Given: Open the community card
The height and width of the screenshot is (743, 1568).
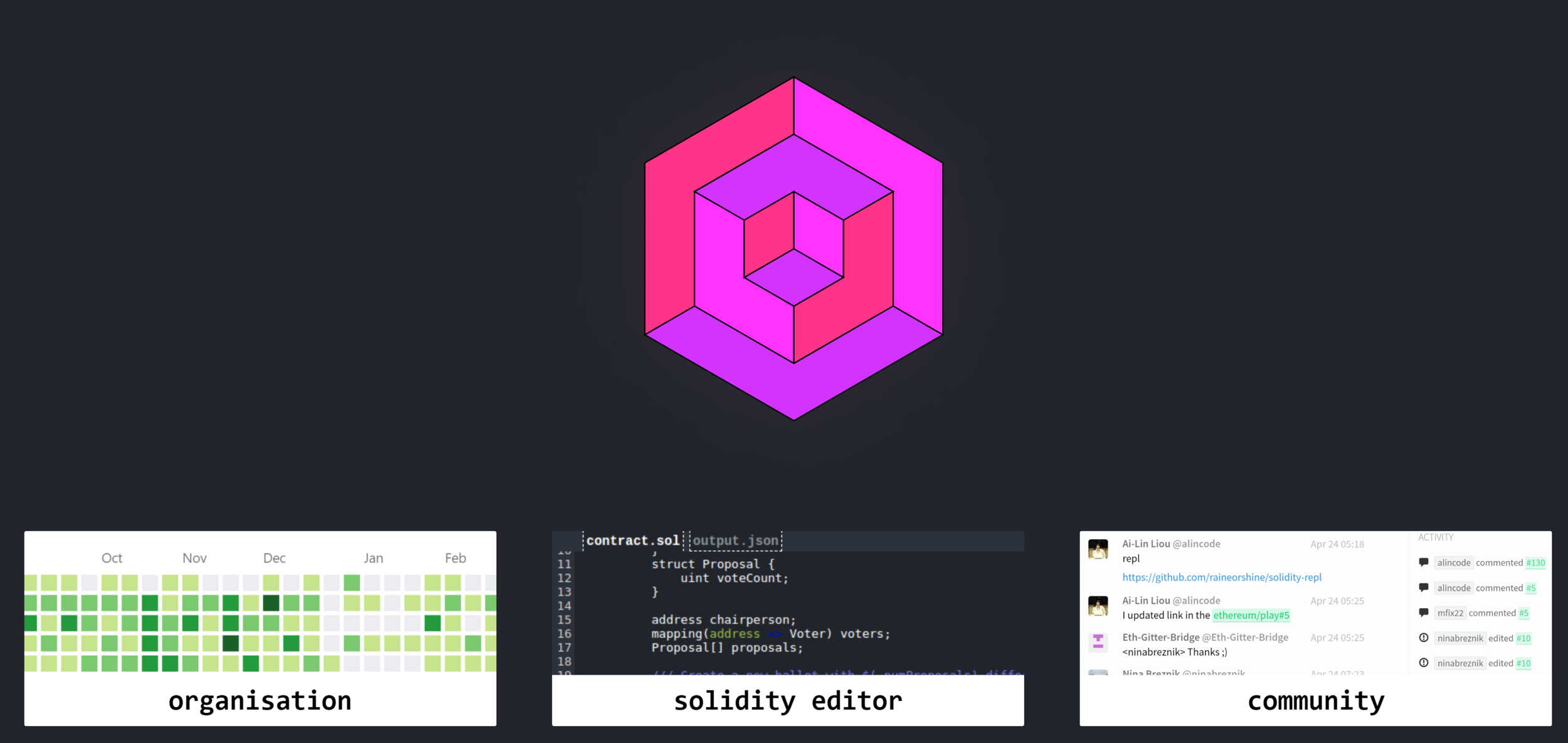Looking at the screenshot, I should coord(1315,700).
